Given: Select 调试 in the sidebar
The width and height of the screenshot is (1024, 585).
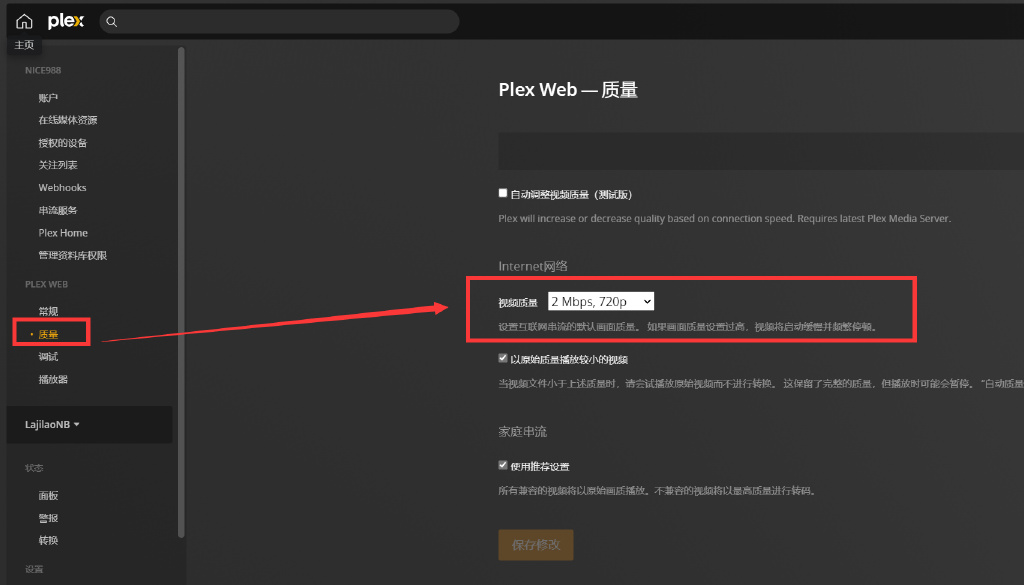Looking at the screenshot, I should (48, 356).
